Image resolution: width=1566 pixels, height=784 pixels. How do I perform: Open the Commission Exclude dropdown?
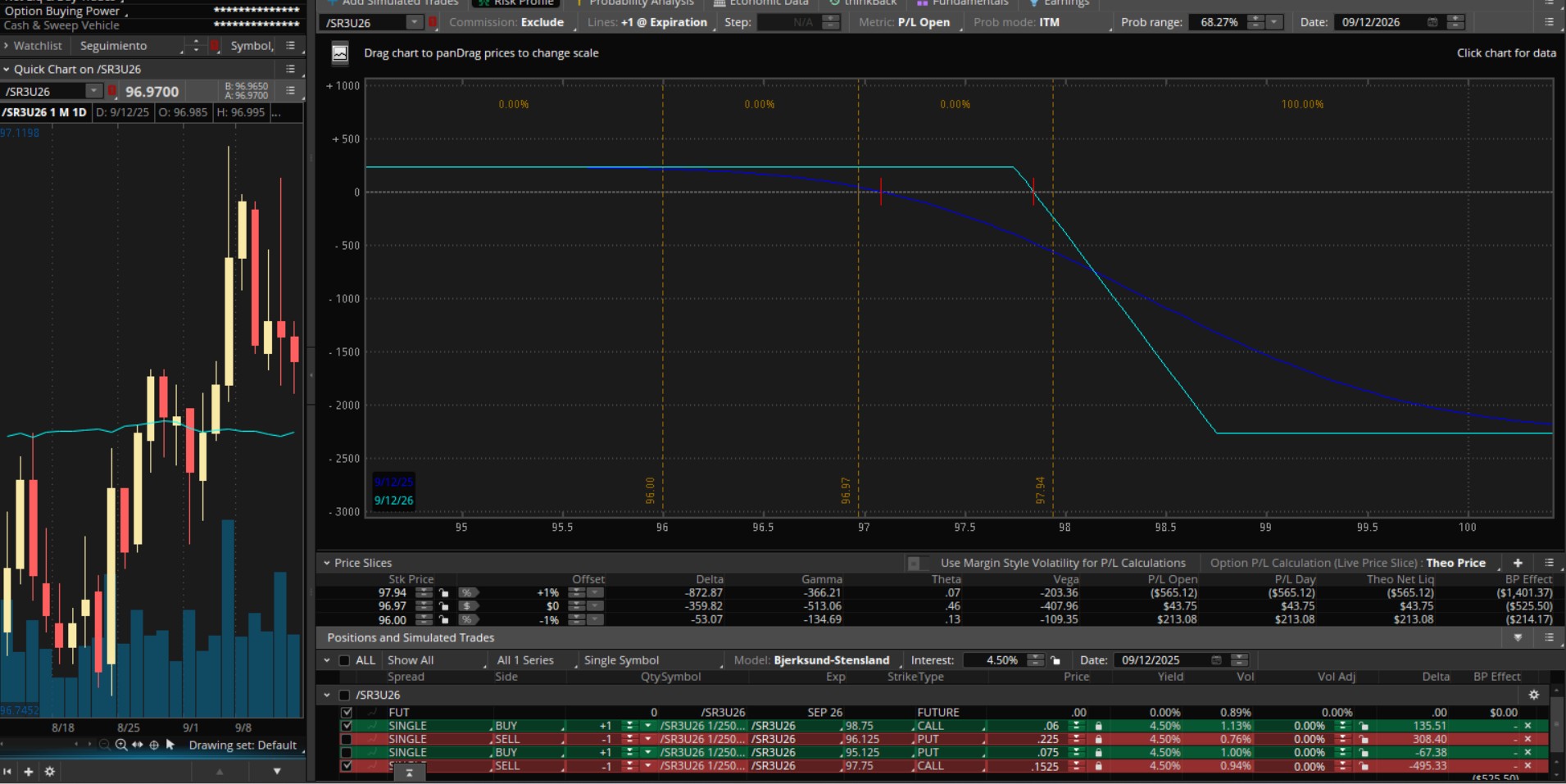(506, 22)
